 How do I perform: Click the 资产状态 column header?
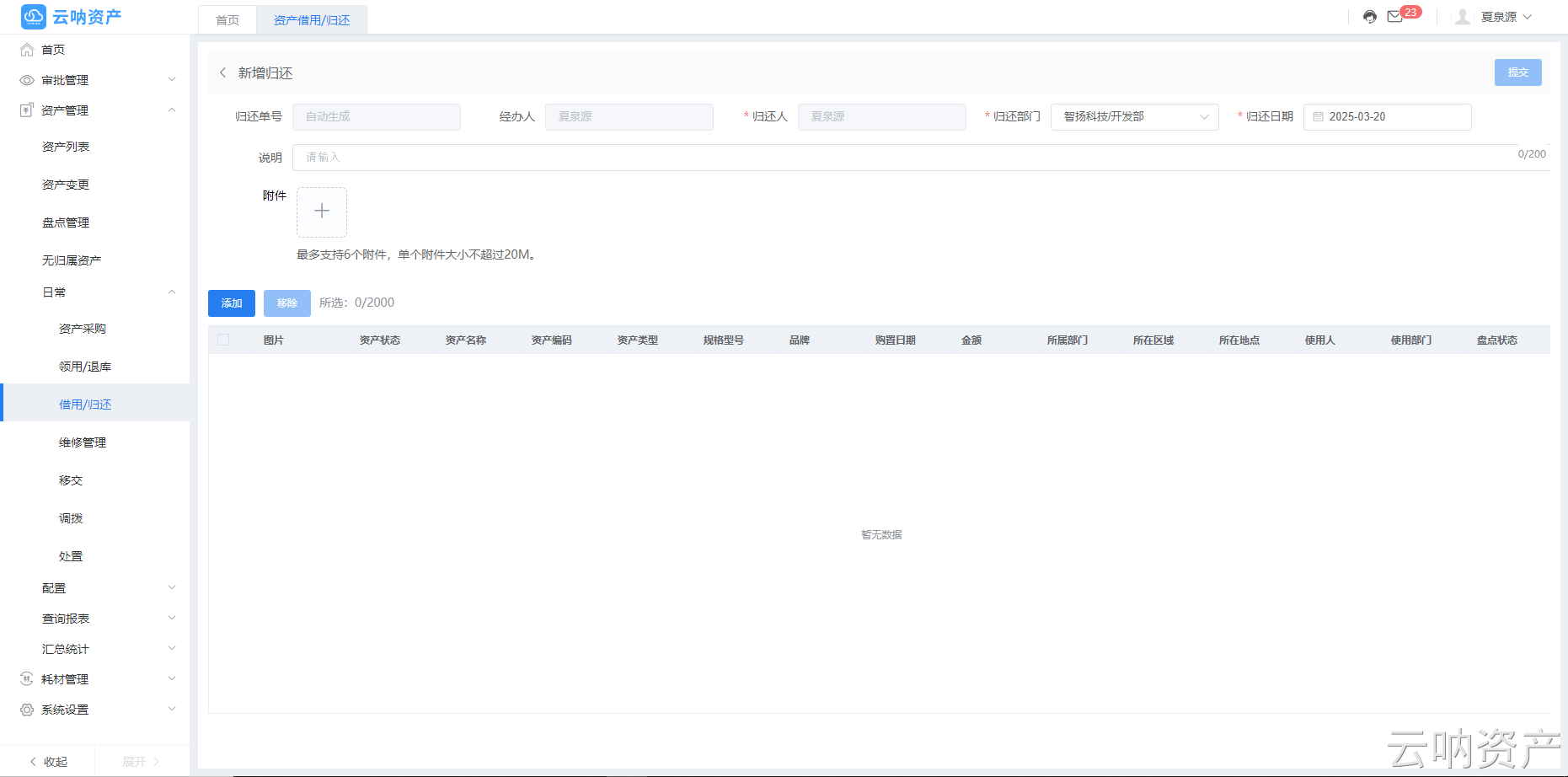tap(380, 340)
